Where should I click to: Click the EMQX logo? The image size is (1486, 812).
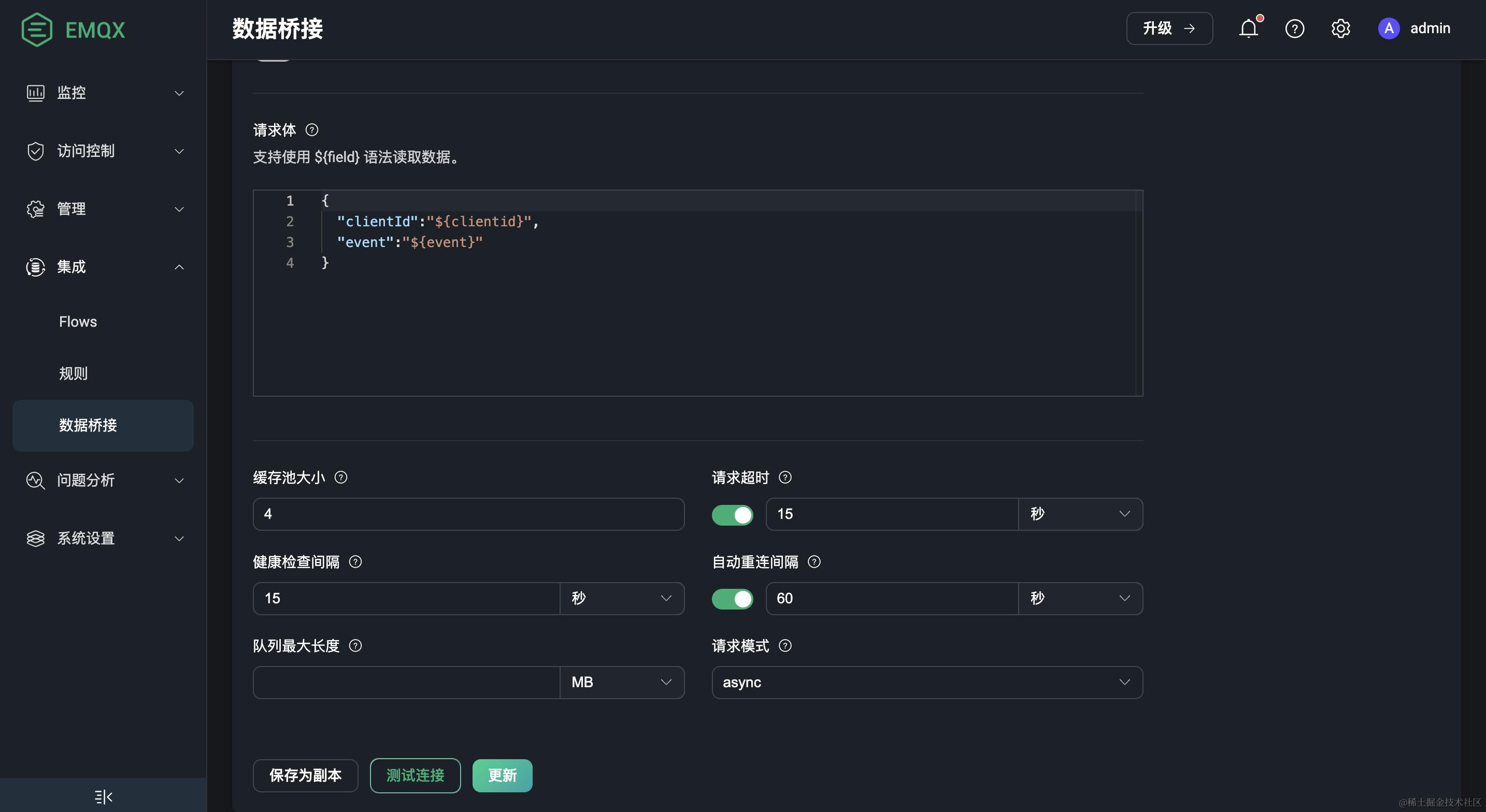73,30
